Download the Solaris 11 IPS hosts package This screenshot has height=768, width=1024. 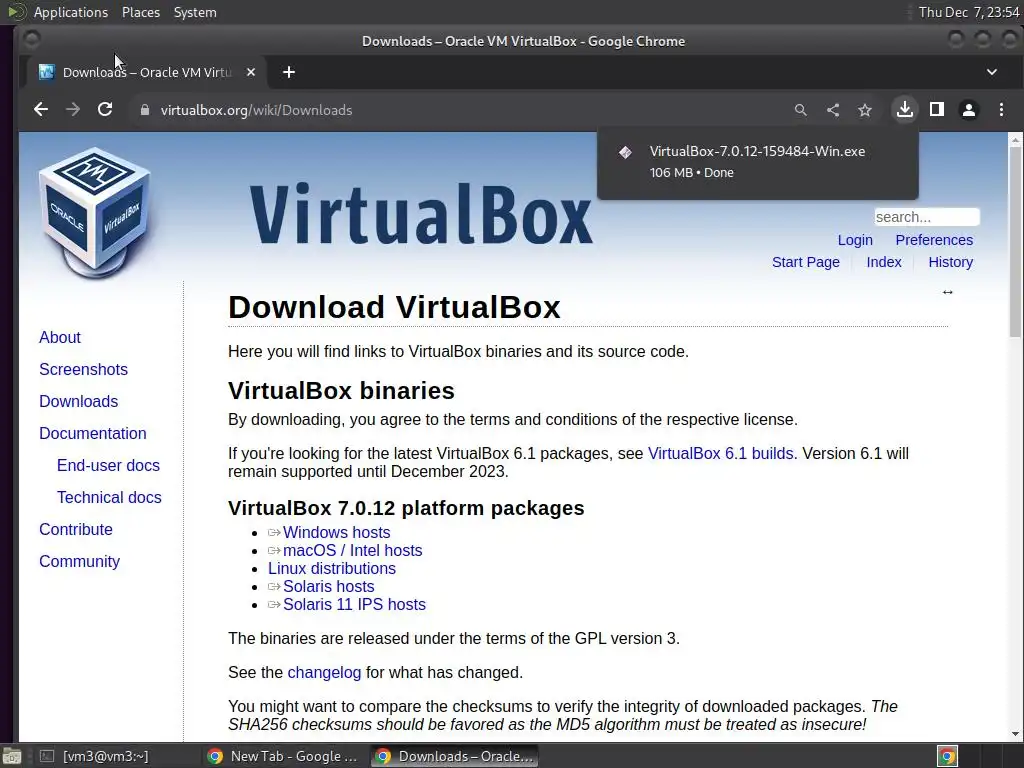[354, 605]
